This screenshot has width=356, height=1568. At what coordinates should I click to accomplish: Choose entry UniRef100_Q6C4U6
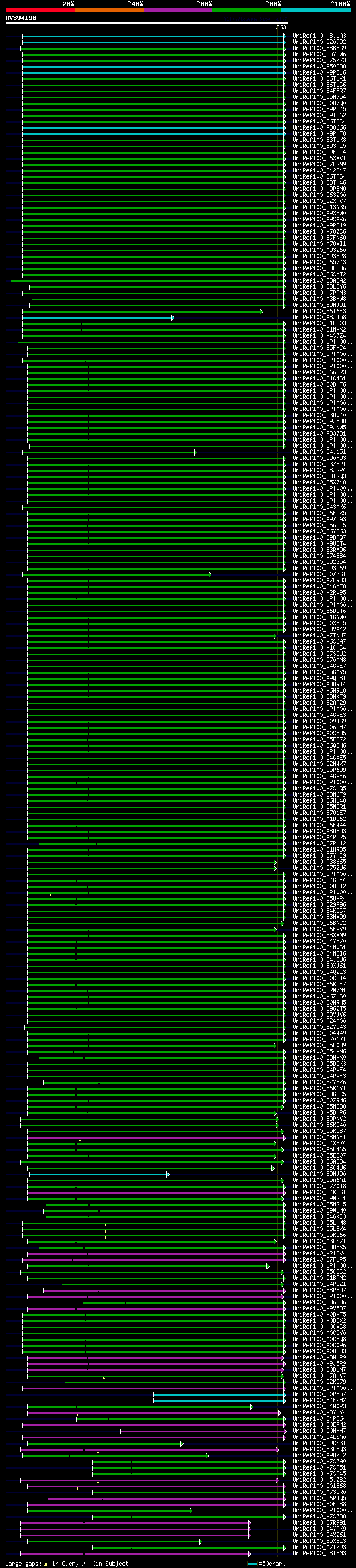[x=319, y=1168]
